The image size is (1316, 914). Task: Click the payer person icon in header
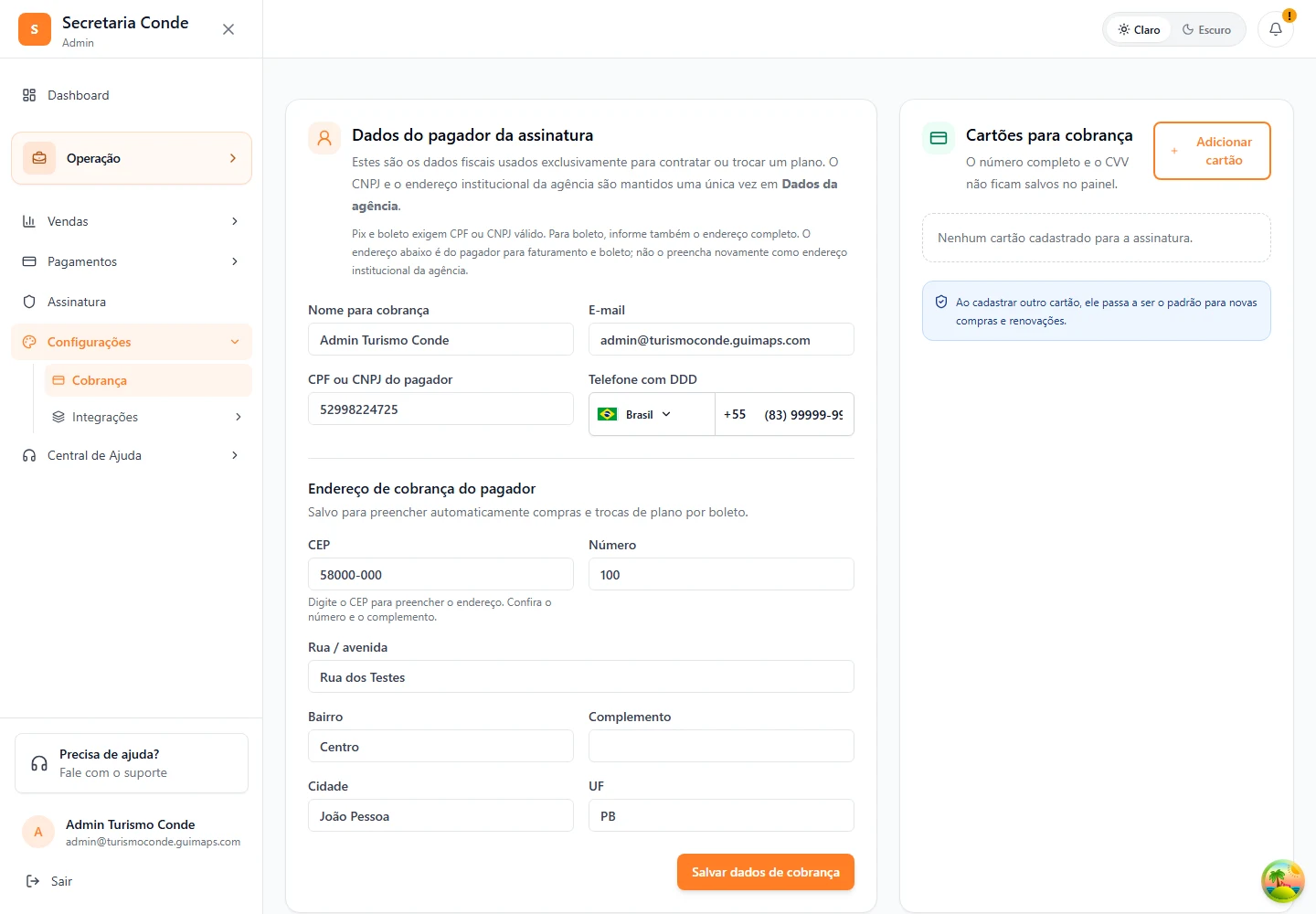click(324, 139)
